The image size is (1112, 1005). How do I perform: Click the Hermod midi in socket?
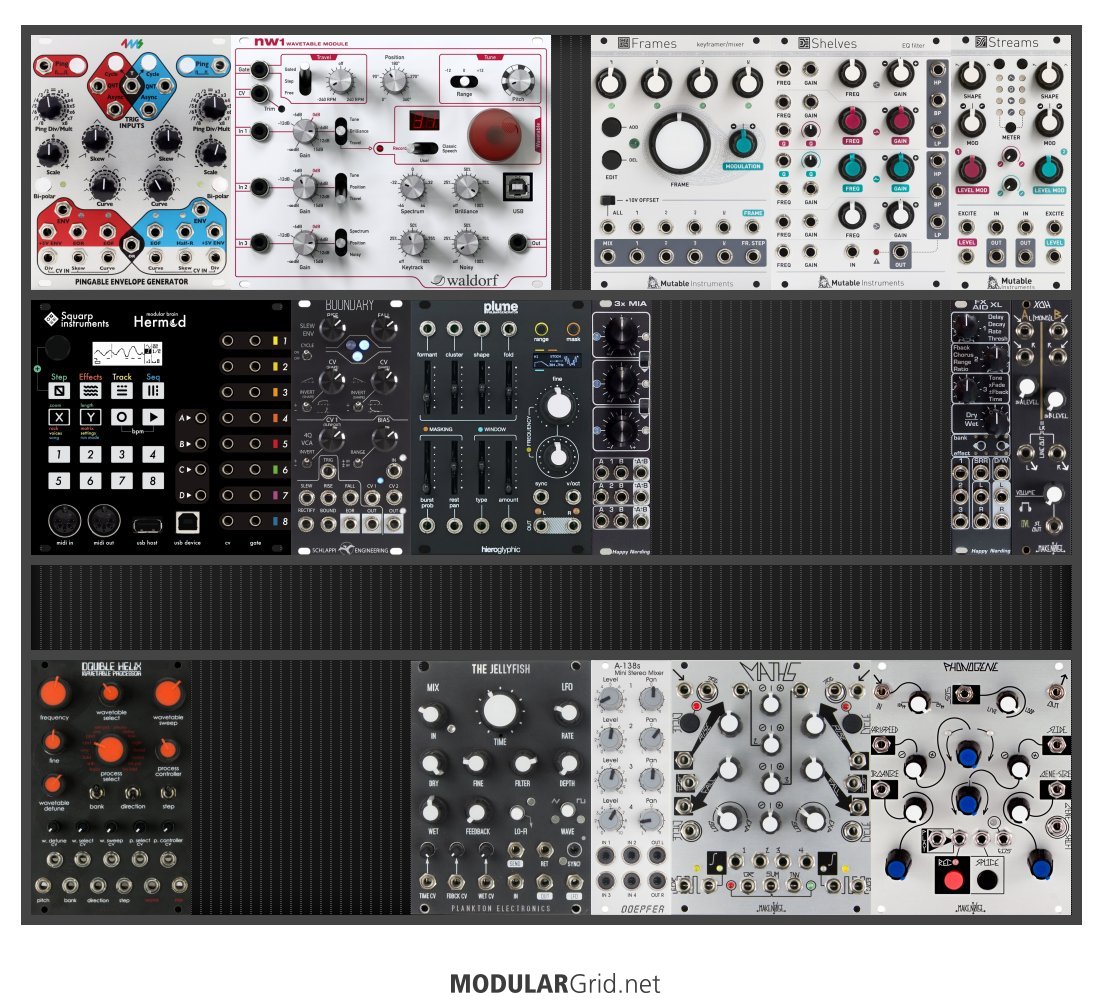[x=64, y=521]
